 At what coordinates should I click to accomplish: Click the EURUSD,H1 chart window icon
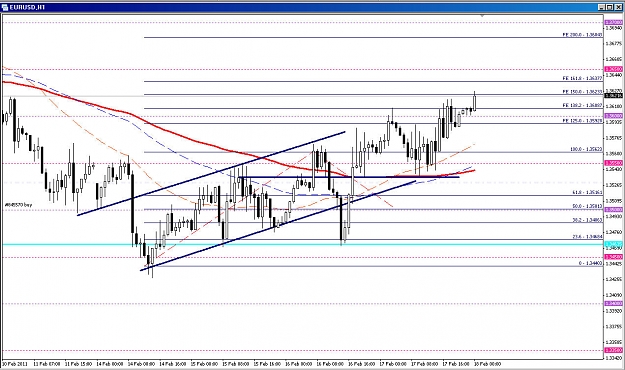point(5,7)
